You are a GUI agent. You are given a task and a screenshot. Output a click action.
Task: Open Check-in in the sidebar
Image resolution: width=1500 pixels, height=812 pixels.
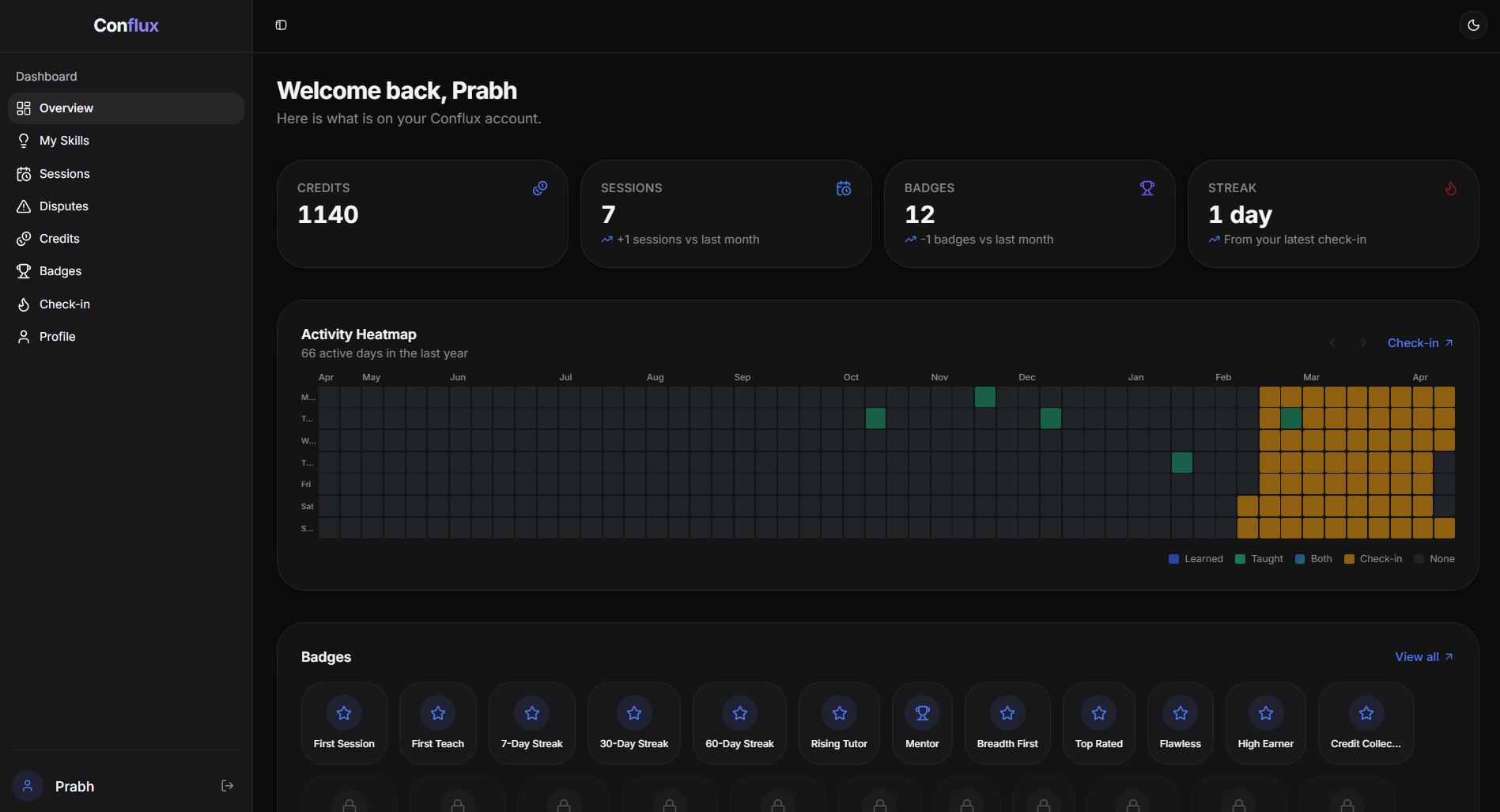click(x=126, y=304)
